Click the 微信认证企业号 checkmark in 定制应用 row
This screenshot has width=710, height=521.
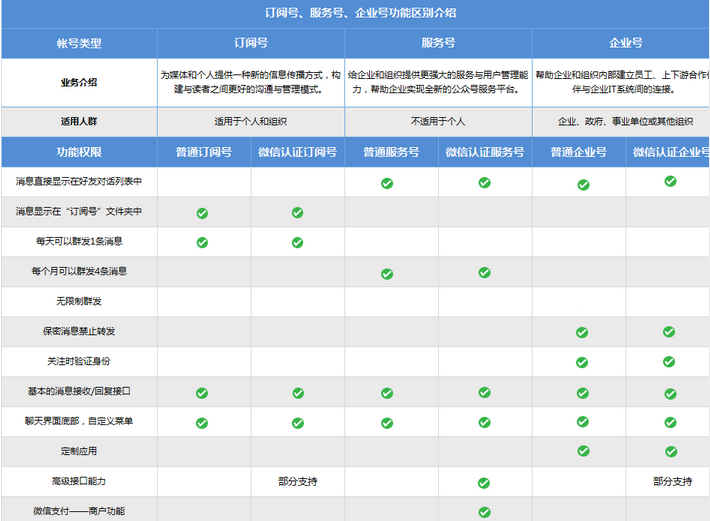[x=671, y=452]
